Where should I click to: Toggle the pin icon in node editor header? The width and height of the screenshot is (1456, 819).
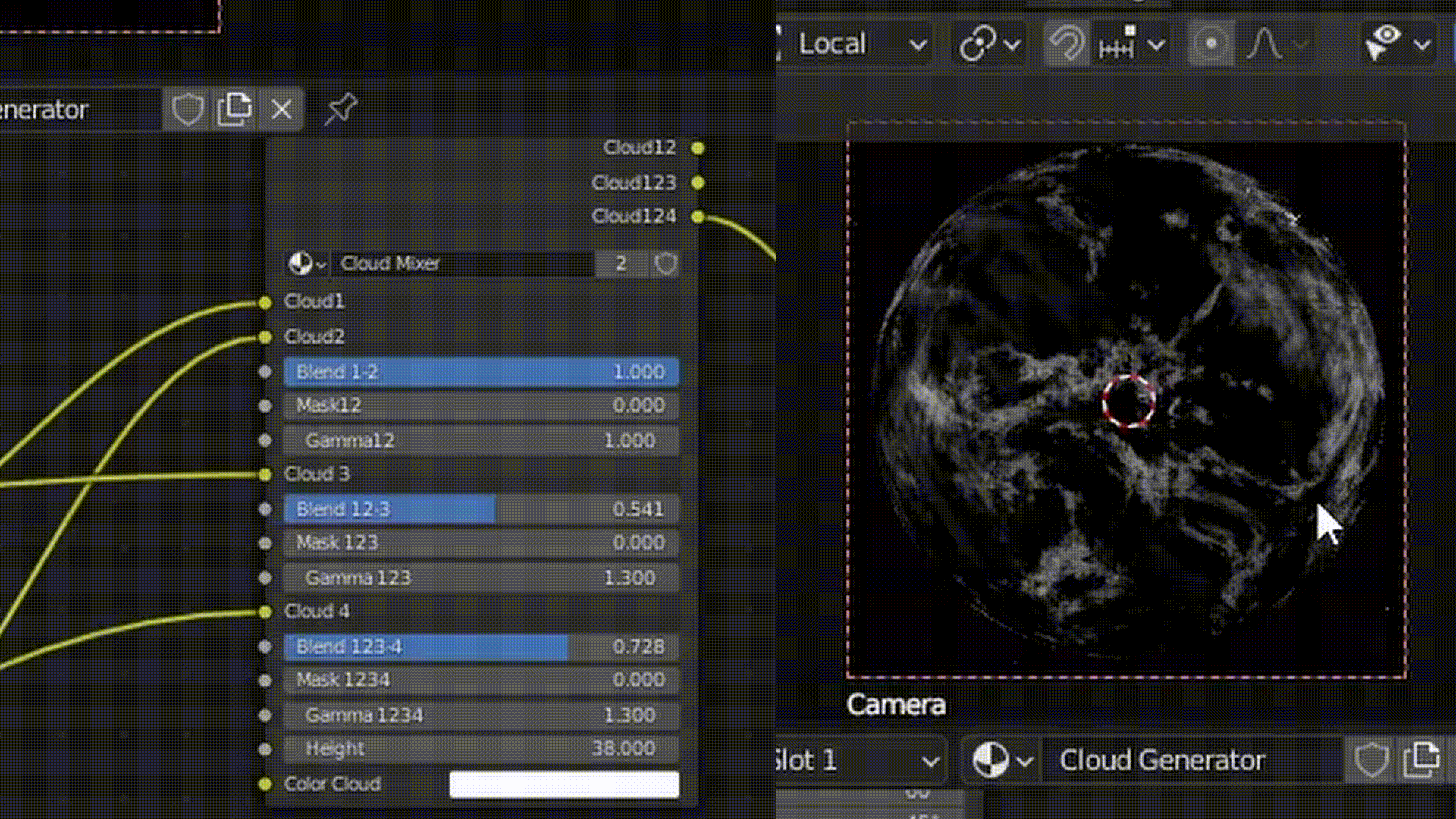pos(340,108)
